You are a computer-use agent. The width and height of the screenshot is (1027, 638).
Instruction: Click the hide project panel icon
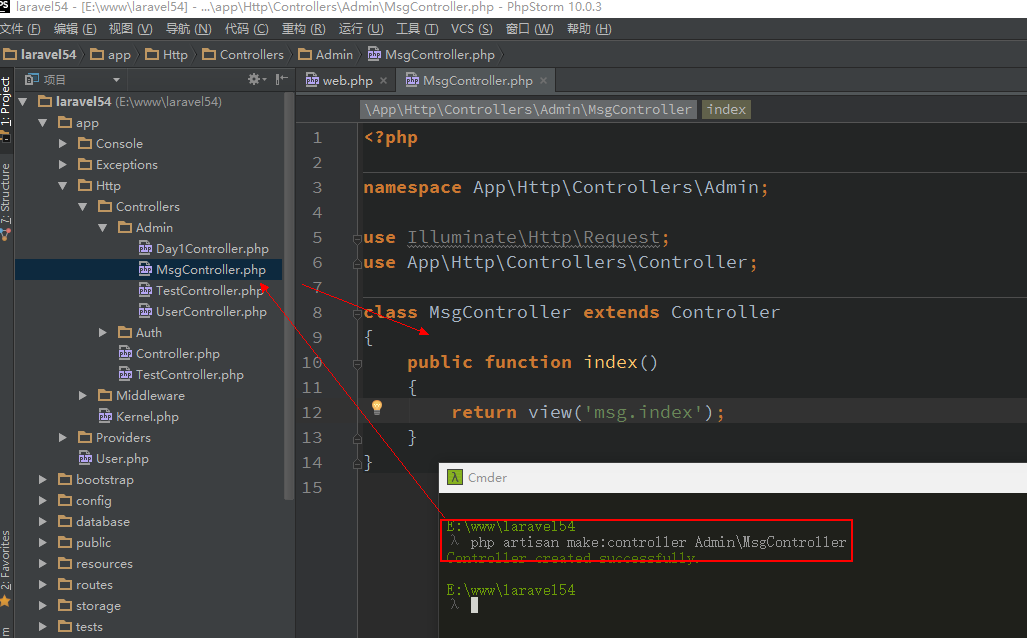[x=282, y=80]
